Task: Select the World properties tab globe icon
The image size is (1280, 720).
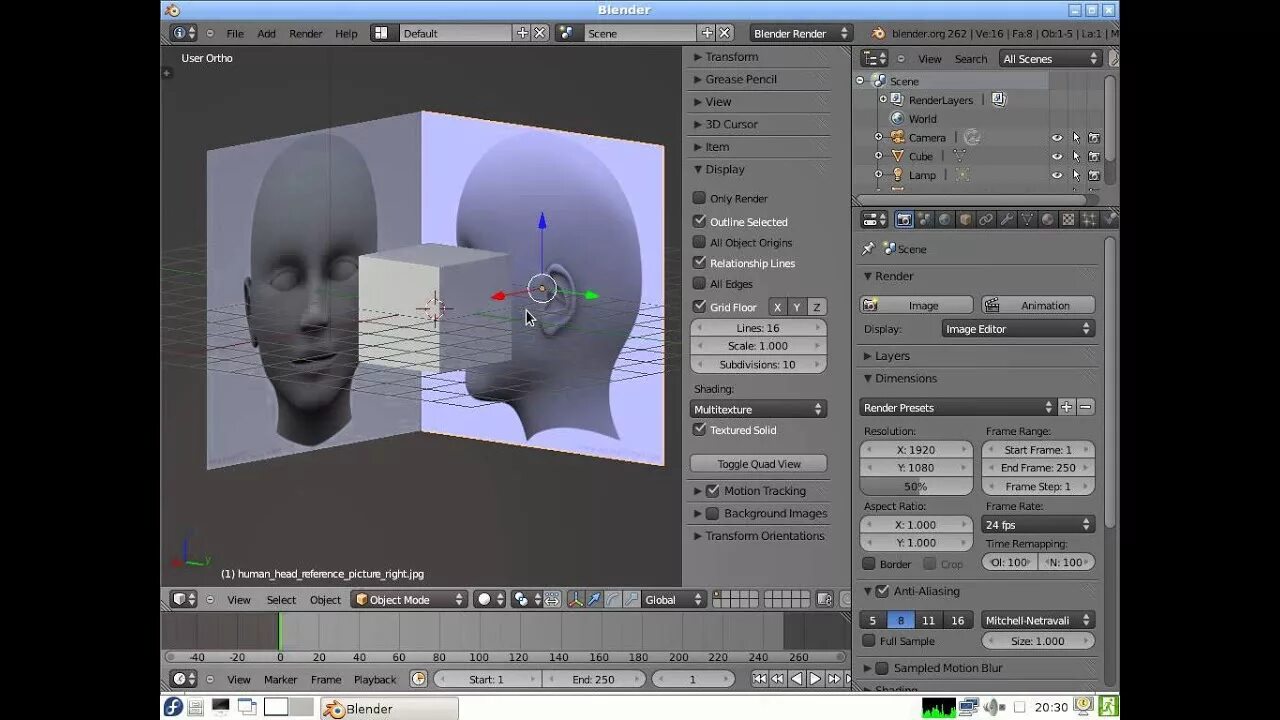Action: pos(944,220)
